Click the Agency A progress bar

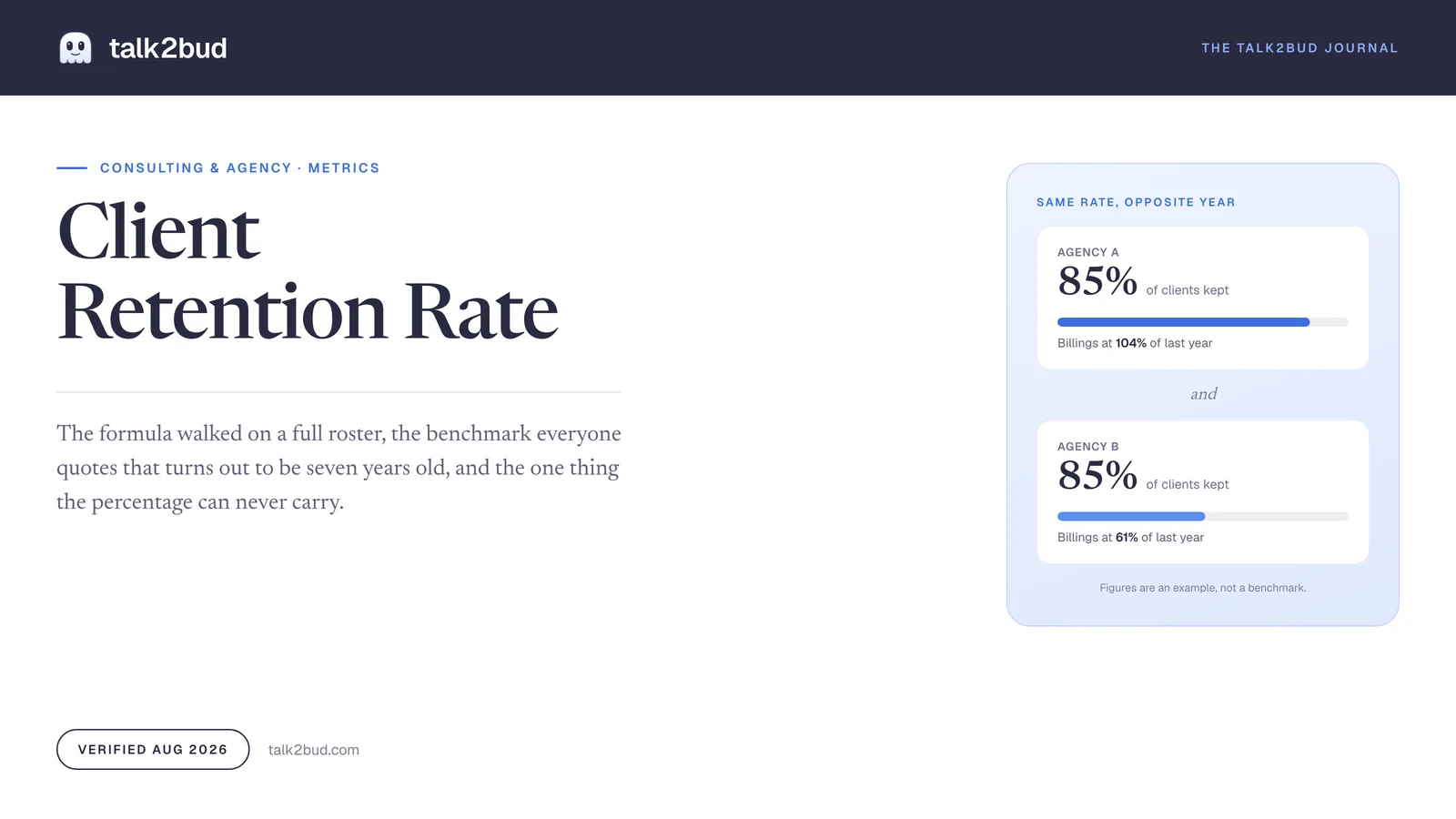coord(1202,322)
